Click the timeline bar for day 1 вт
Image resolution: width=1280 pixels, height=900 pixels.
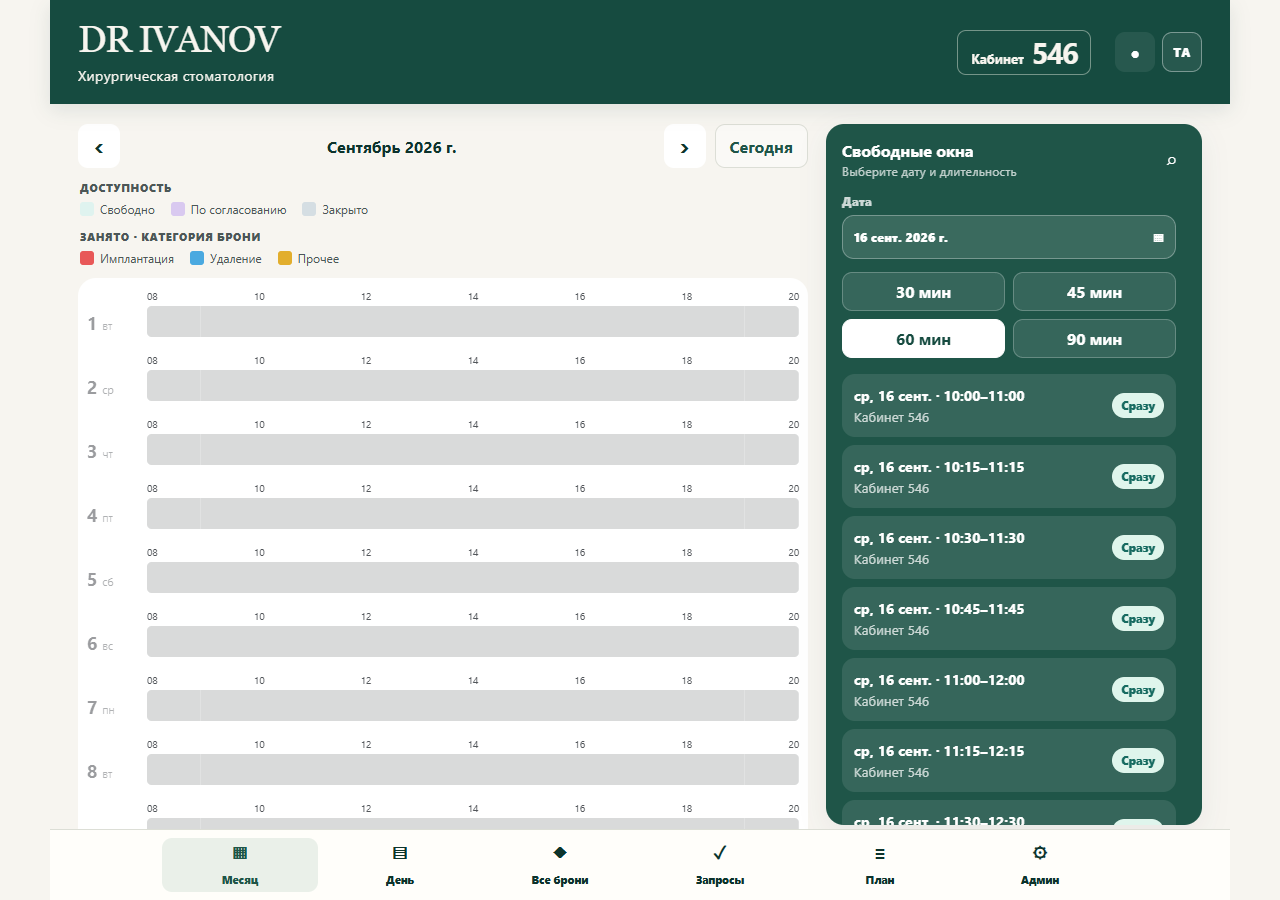(x=473, y=322)
